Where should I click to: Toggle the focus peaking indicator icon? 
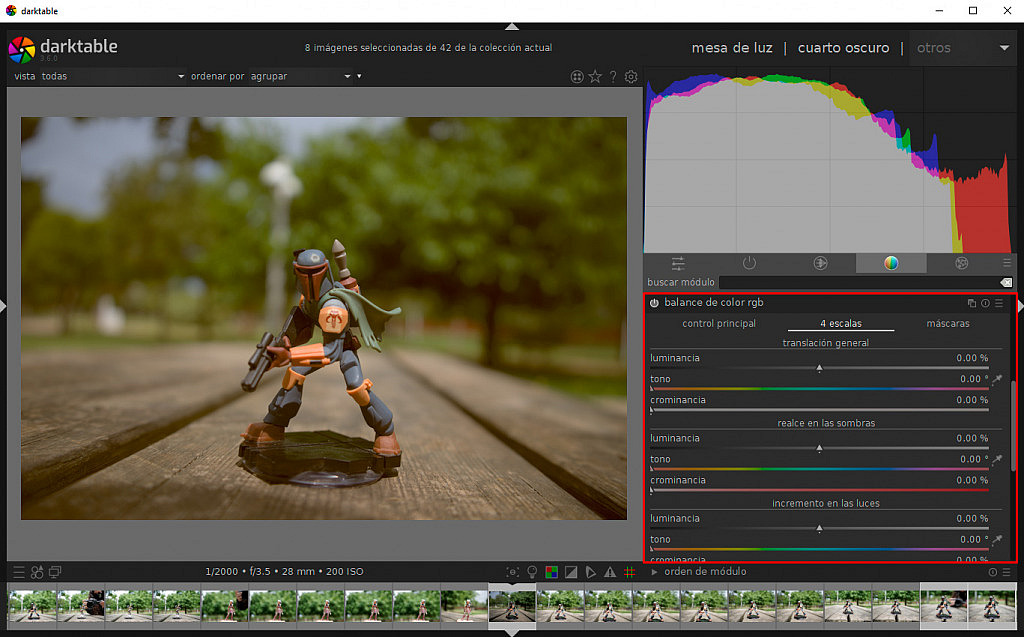pyautogui.click(x=513, y=572)
